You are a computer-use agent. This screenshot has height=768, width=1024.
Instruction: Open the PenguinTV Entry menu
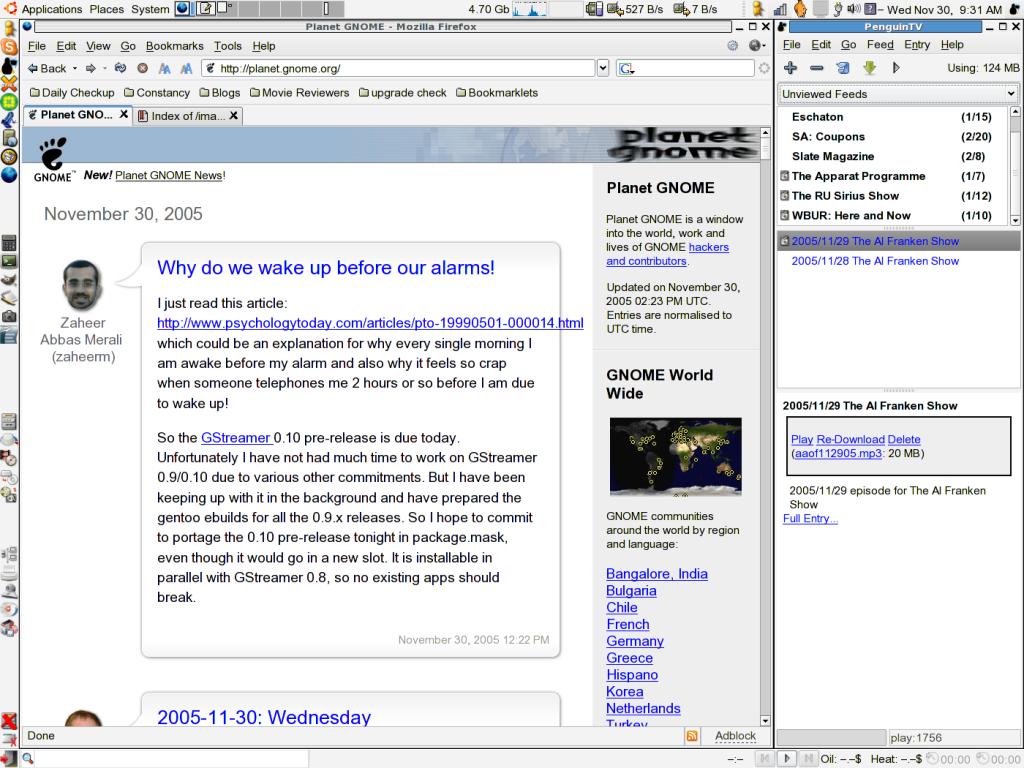(917, 44)
